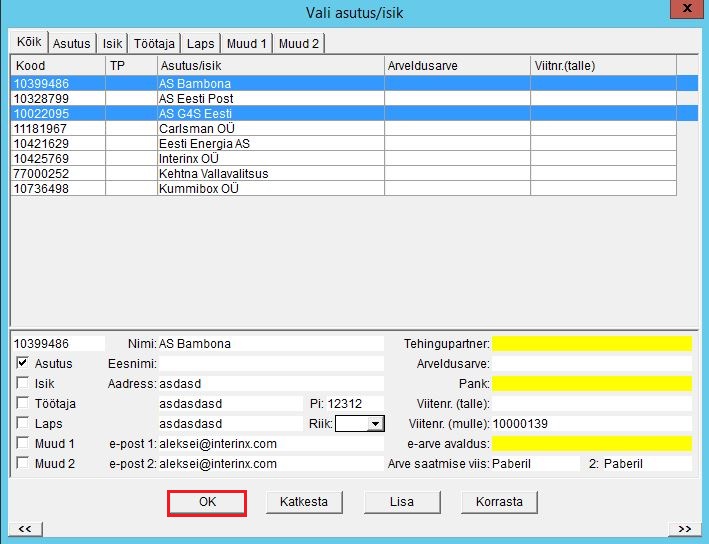Click the Asutus/isik column header
This screenshot has height=544, width=709.
pyautogui.click(x=271, y=66)
